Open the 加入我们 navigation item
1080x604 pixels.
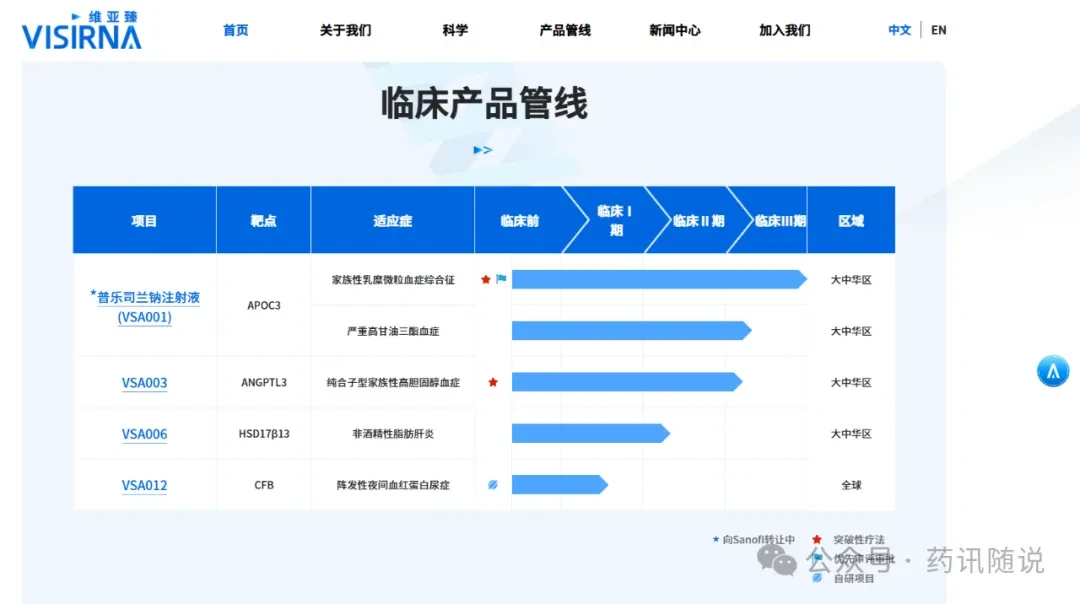coord(785,30)
